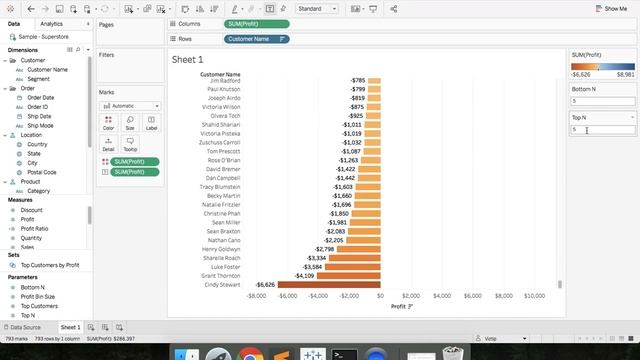Collapse the Location hierarchy
This screenshot has height=360, width=640.
[5, 135]
